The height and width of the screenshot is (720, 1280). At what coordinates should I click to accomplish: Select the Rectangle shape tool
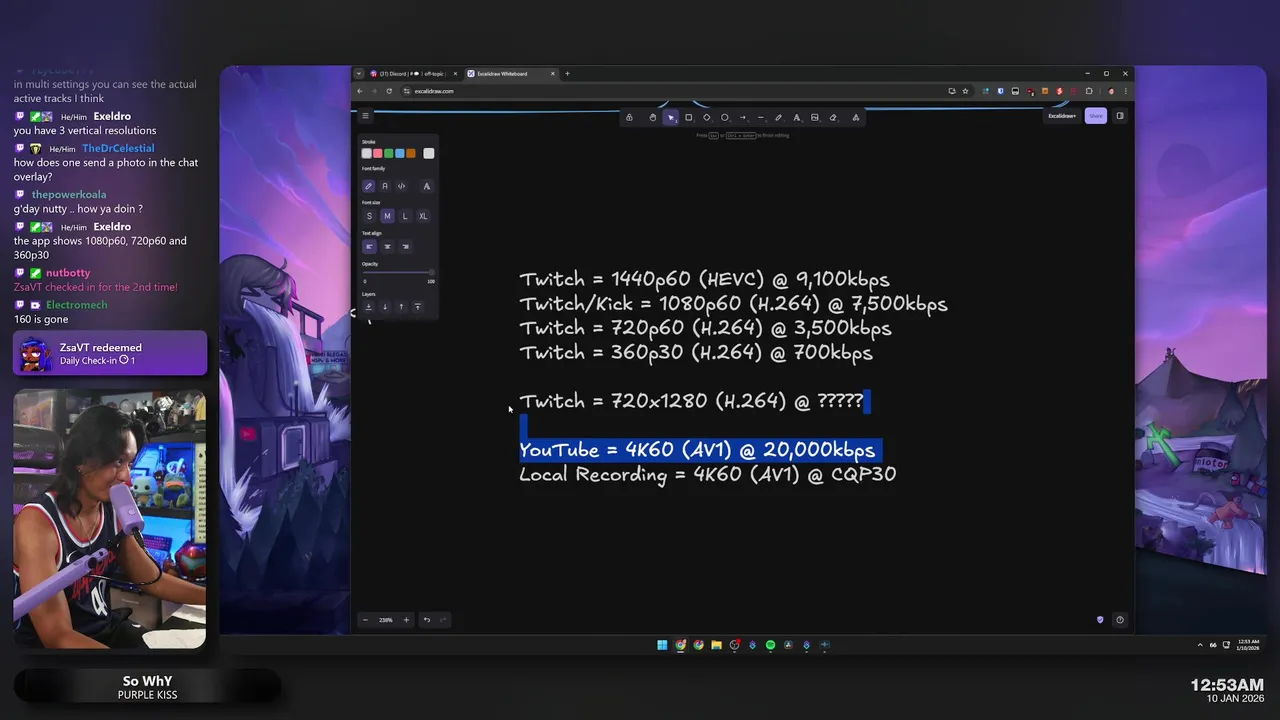pyautogui.click(x=688, y=117)
